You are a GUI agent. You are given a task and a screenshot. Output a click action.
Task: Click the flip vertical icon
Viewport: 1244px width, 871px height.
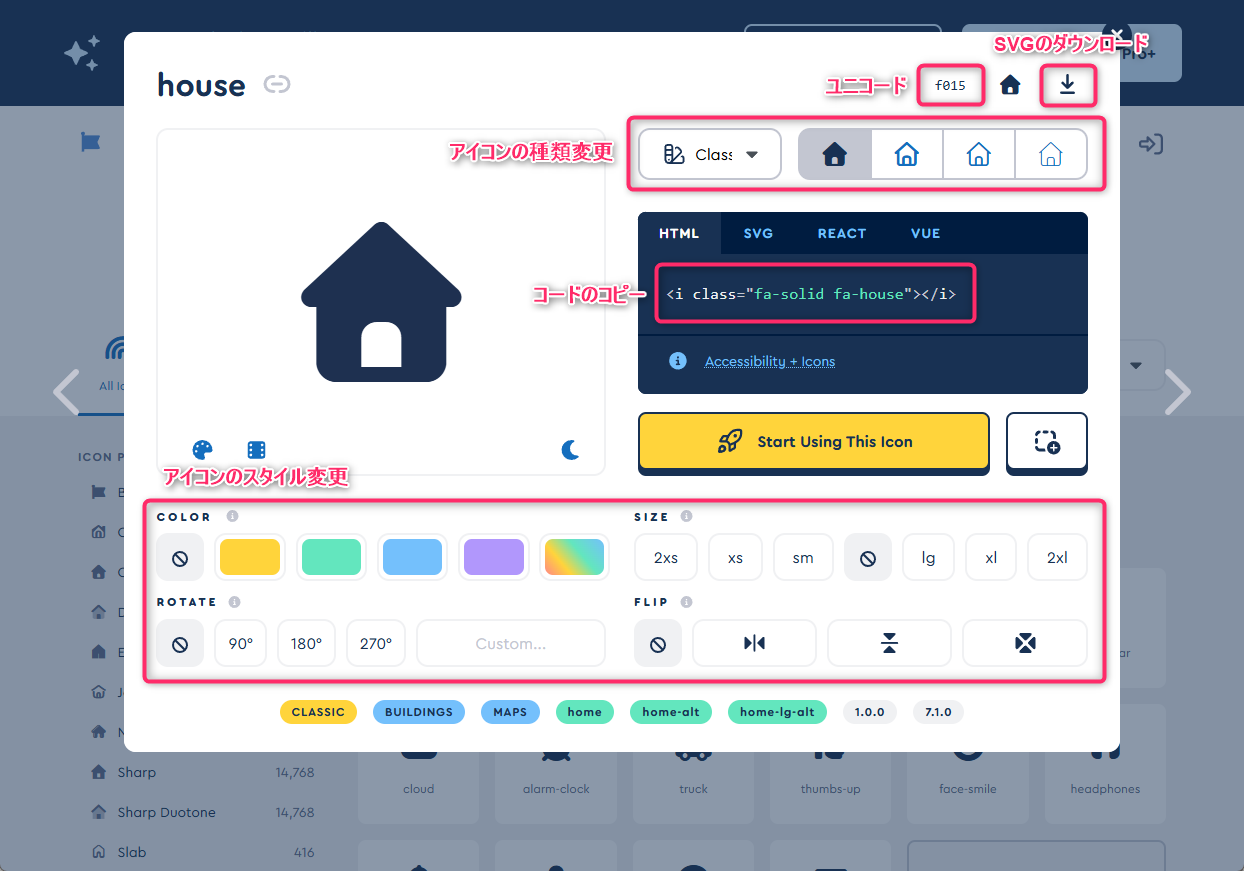(889, 643)
